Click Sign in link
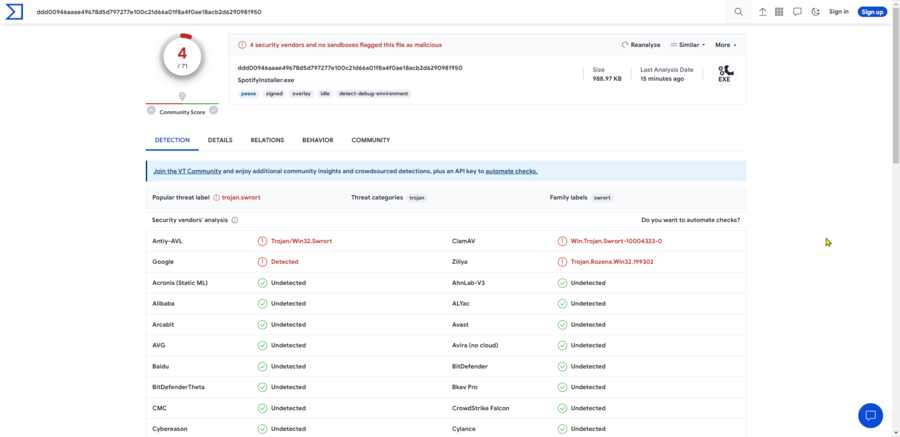This screenshot has height=437, width=900. tap(839, 11)
